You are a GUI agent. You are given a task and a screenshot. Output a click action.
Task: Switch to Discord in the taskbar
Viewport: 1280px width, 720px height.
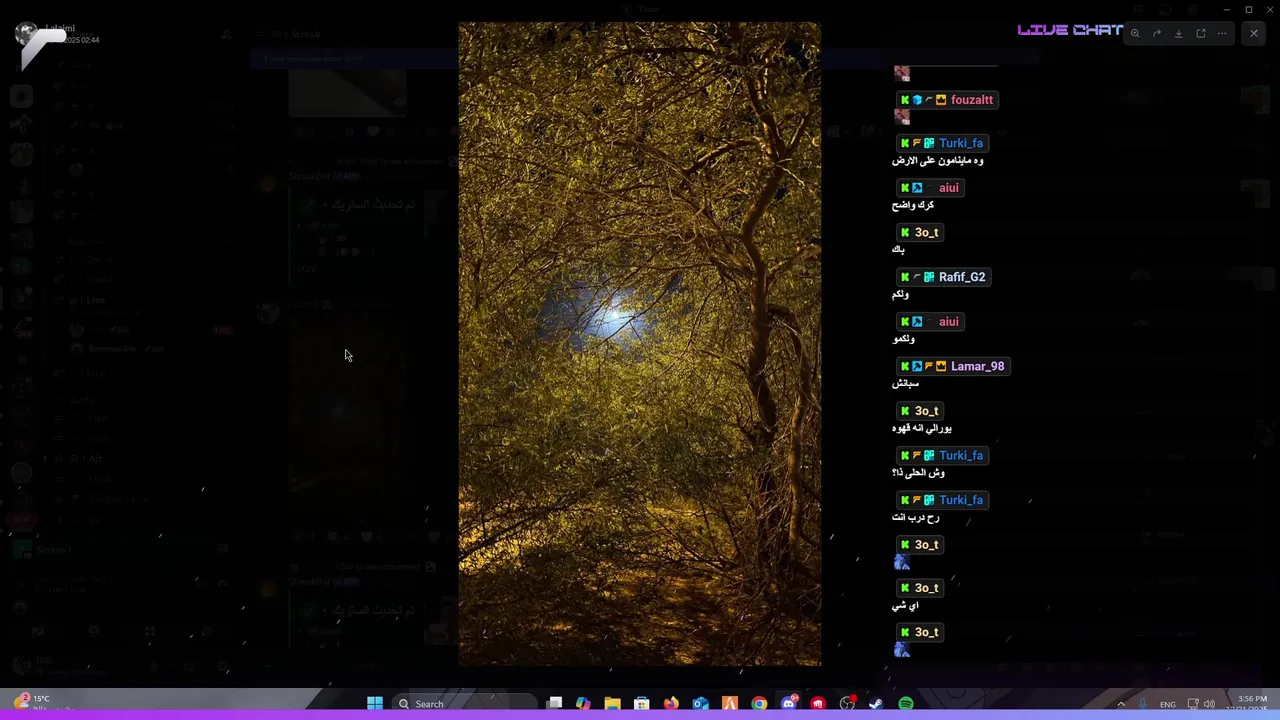coord(789,704)
